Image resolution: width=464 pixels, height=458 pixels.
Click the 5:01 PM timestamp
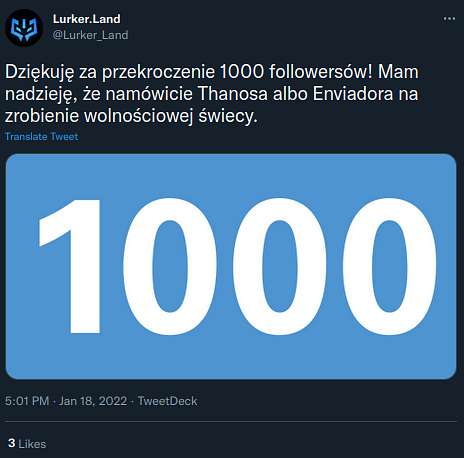(27, 401)
